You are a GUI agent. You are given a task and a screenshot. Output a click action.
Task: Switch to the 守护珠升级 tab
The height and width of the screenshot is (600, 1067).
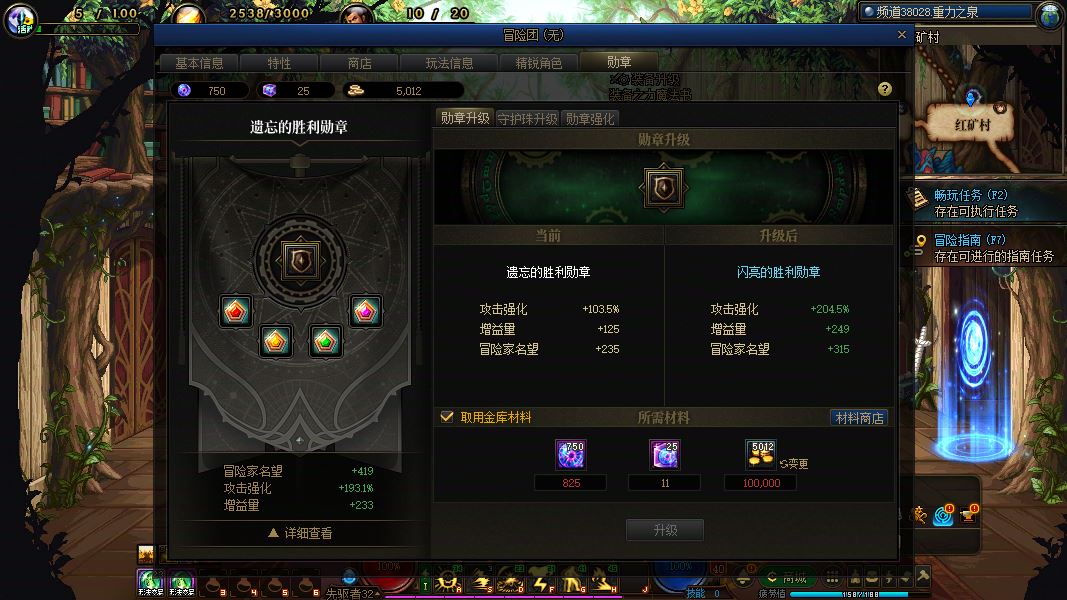[x=527, y=119]
